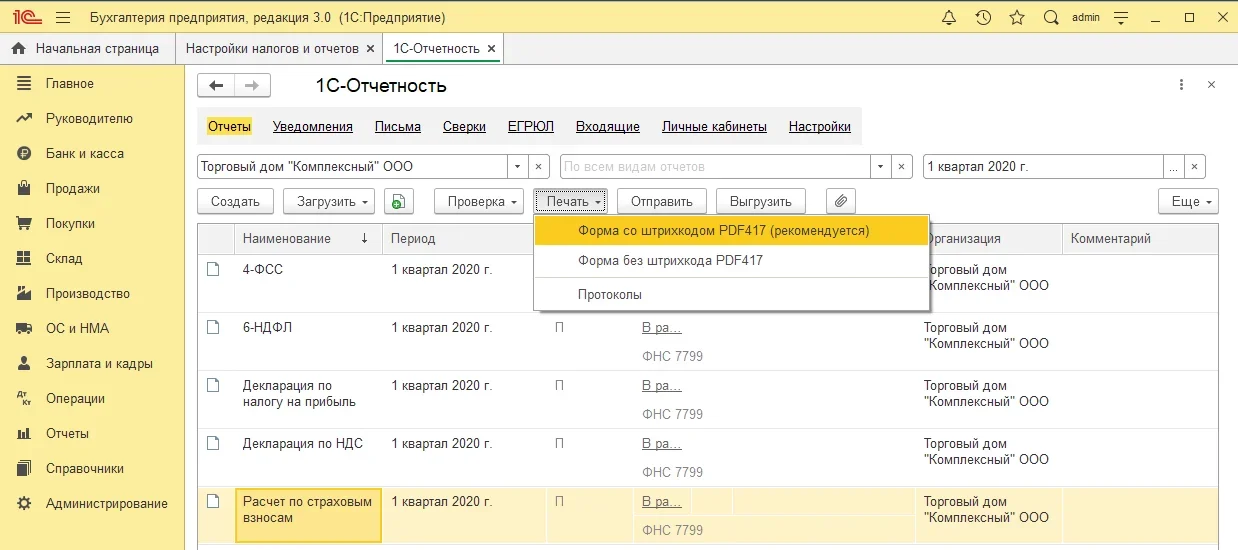Close the 1С-Отчетность form with X
The image size is (1238, 550).
click(1212, 85)
